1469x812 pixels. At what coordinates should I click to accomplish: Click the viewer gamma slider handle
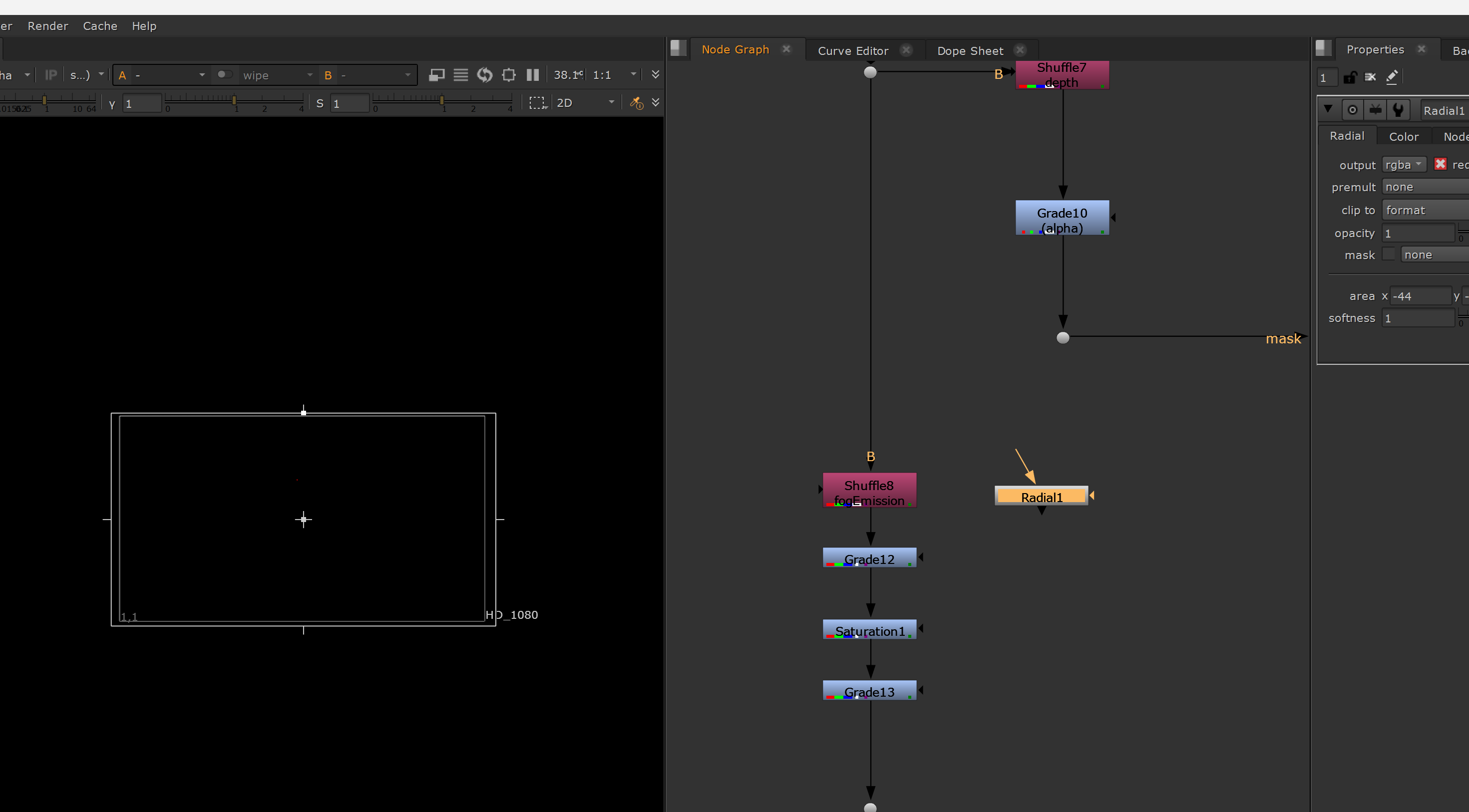tap(234, 100)
